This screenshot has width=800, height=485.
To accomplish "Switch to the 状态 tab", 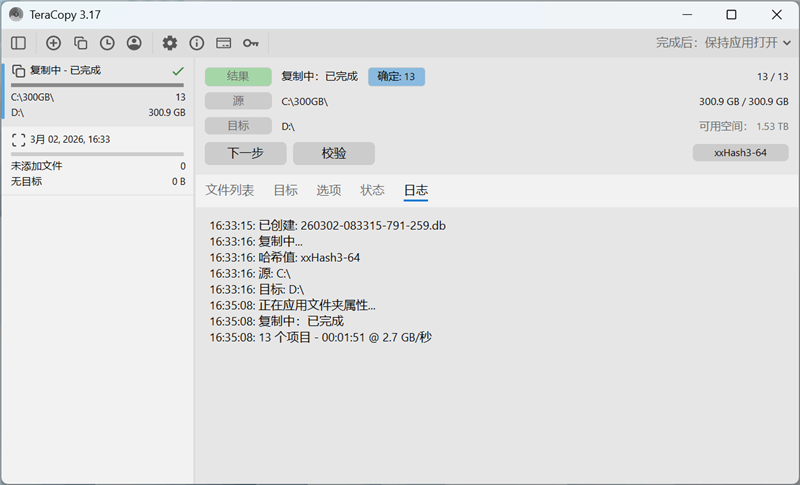I will (x=372, y=190).
